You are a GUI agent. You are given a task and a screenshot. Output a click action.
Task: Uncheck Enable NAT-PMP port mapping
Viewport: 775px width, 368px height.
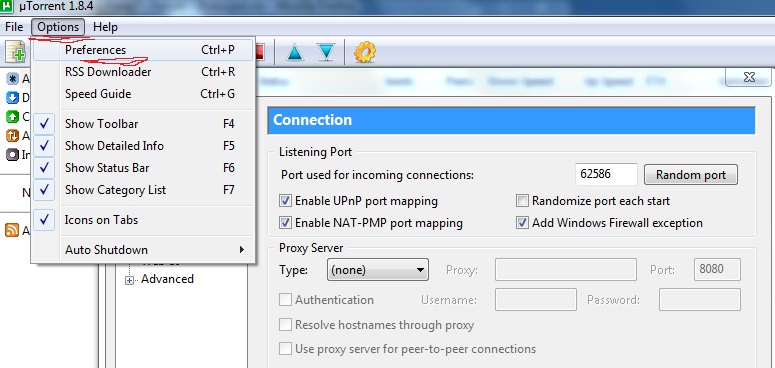[x=285, y=223]
